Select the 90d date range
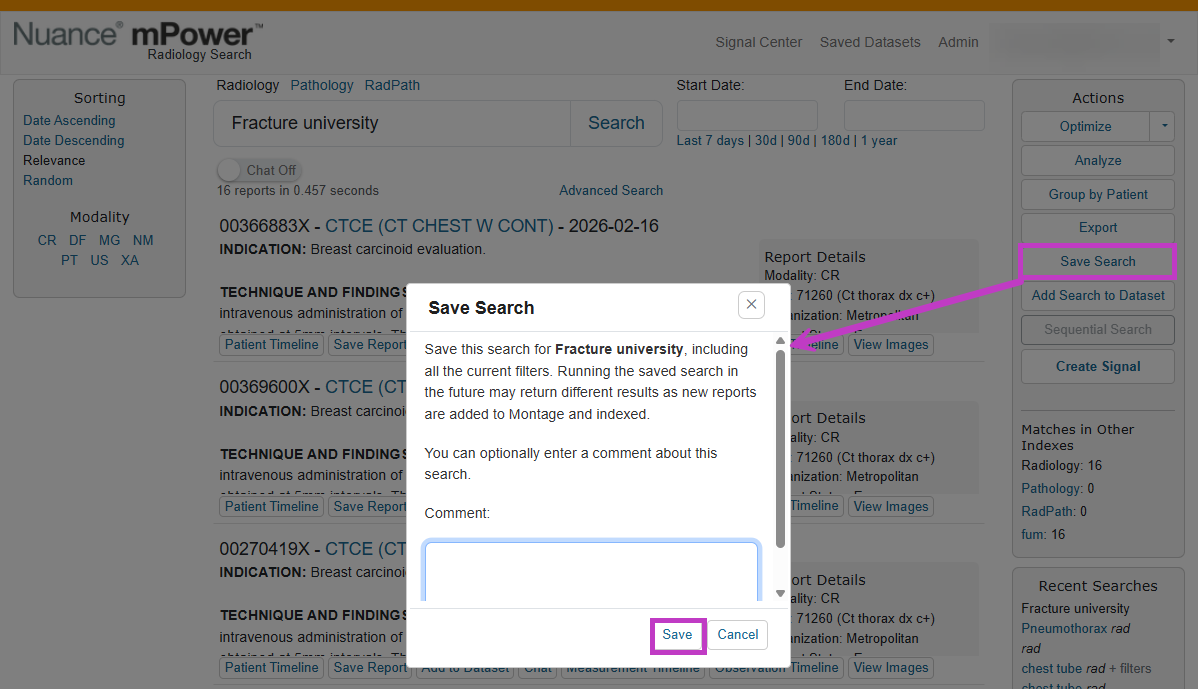 (798, 141)
